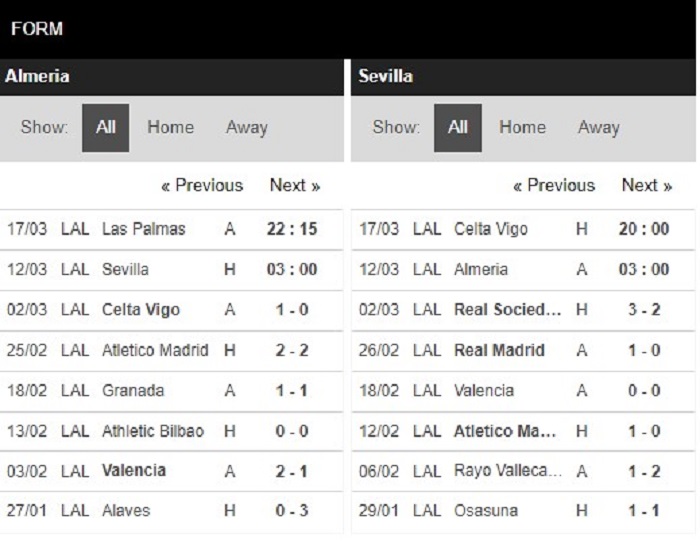
Task: Select the All filter under Almeria
Action: pos(105,128)
